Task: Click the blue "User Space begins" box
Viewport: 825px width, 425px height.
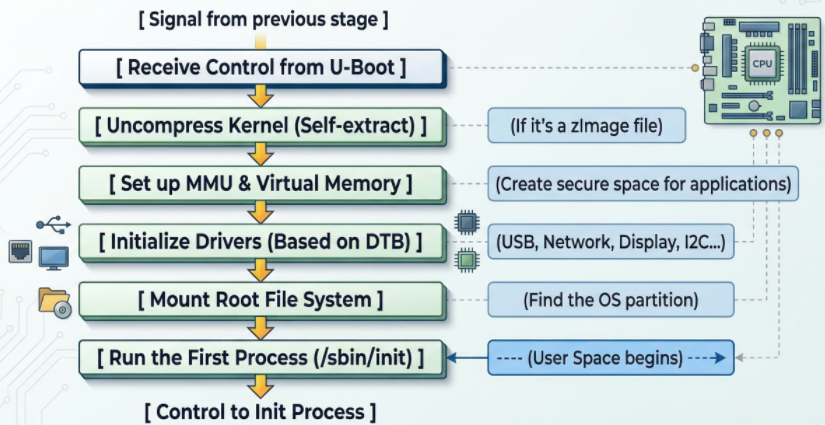Action: click(x=610, y=357)
